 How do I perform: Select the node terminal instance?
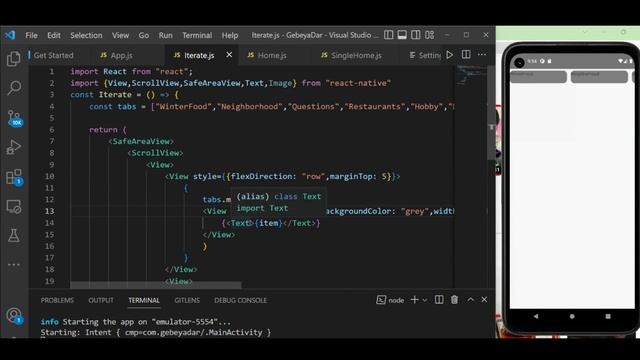pos(390,300)
